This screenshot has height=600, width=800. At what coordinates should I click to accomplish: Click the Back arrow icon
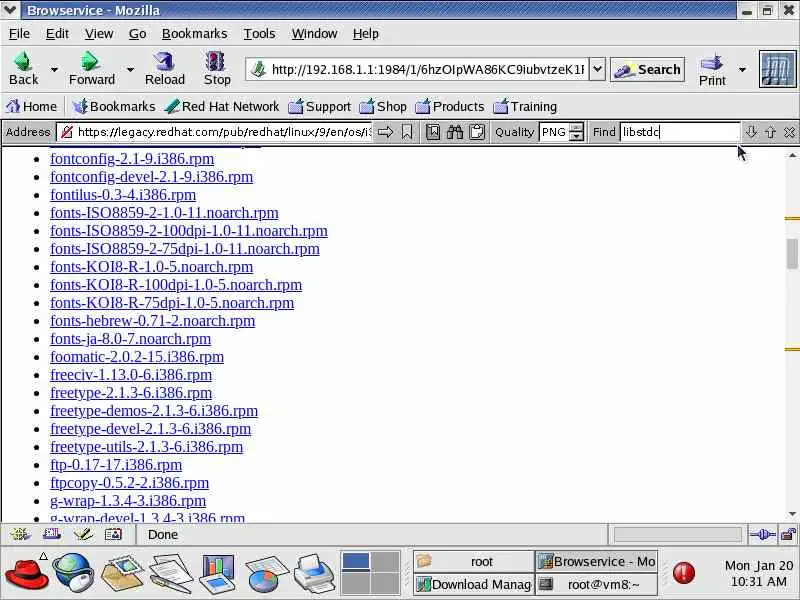pos(23,61)
